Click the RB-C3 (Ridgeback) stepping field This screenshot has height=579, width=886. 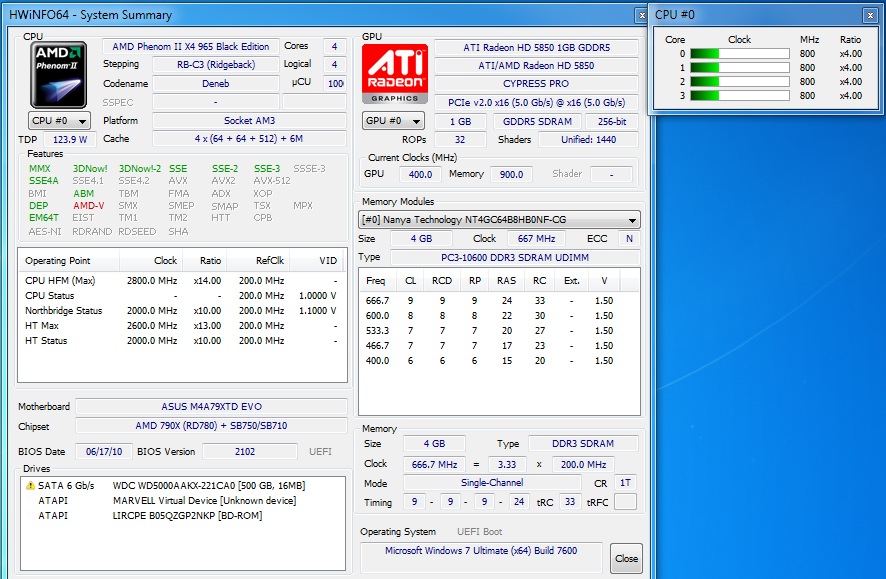pyautogui.click(x=216, y=64)
